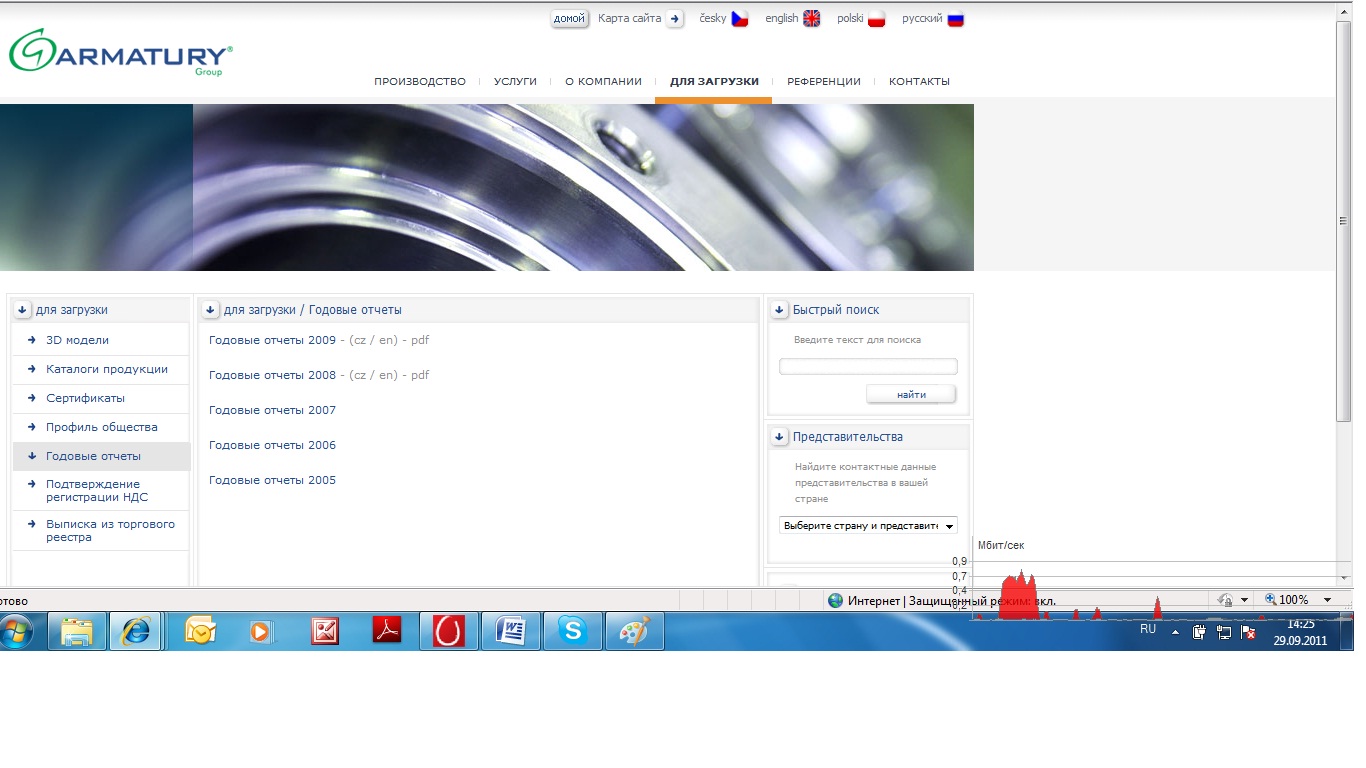Launch Opera browser from taskbar
This screenshot has width=1366, height=768.
click(449, 631)
